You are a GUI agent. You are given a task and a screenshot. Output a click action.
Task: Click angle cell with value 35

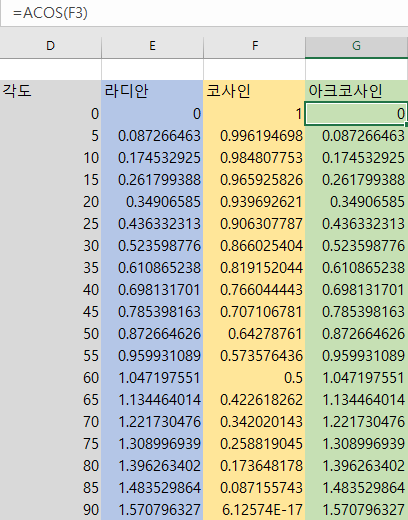coord(51,268)
